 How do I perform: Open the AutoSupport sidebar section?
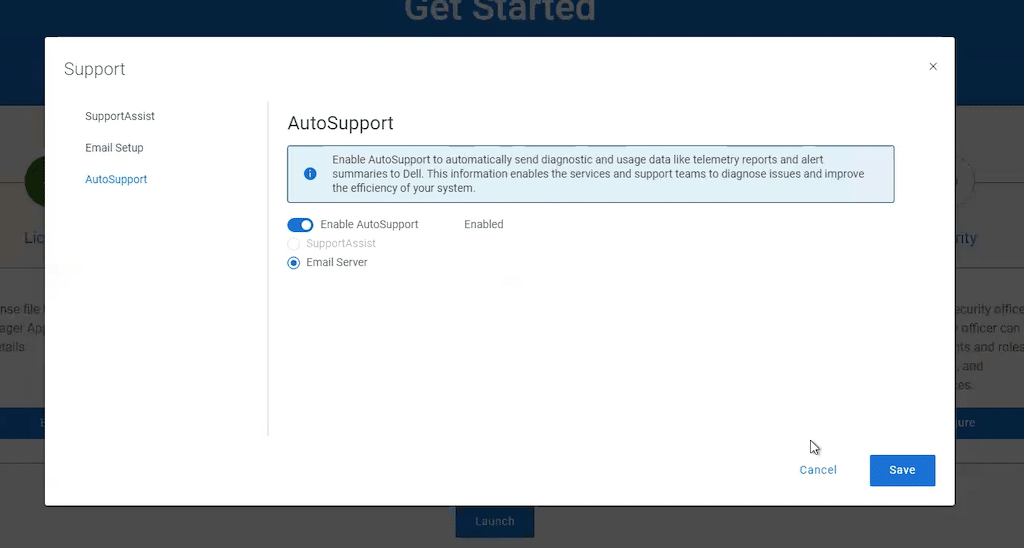[x=116, y=179]
